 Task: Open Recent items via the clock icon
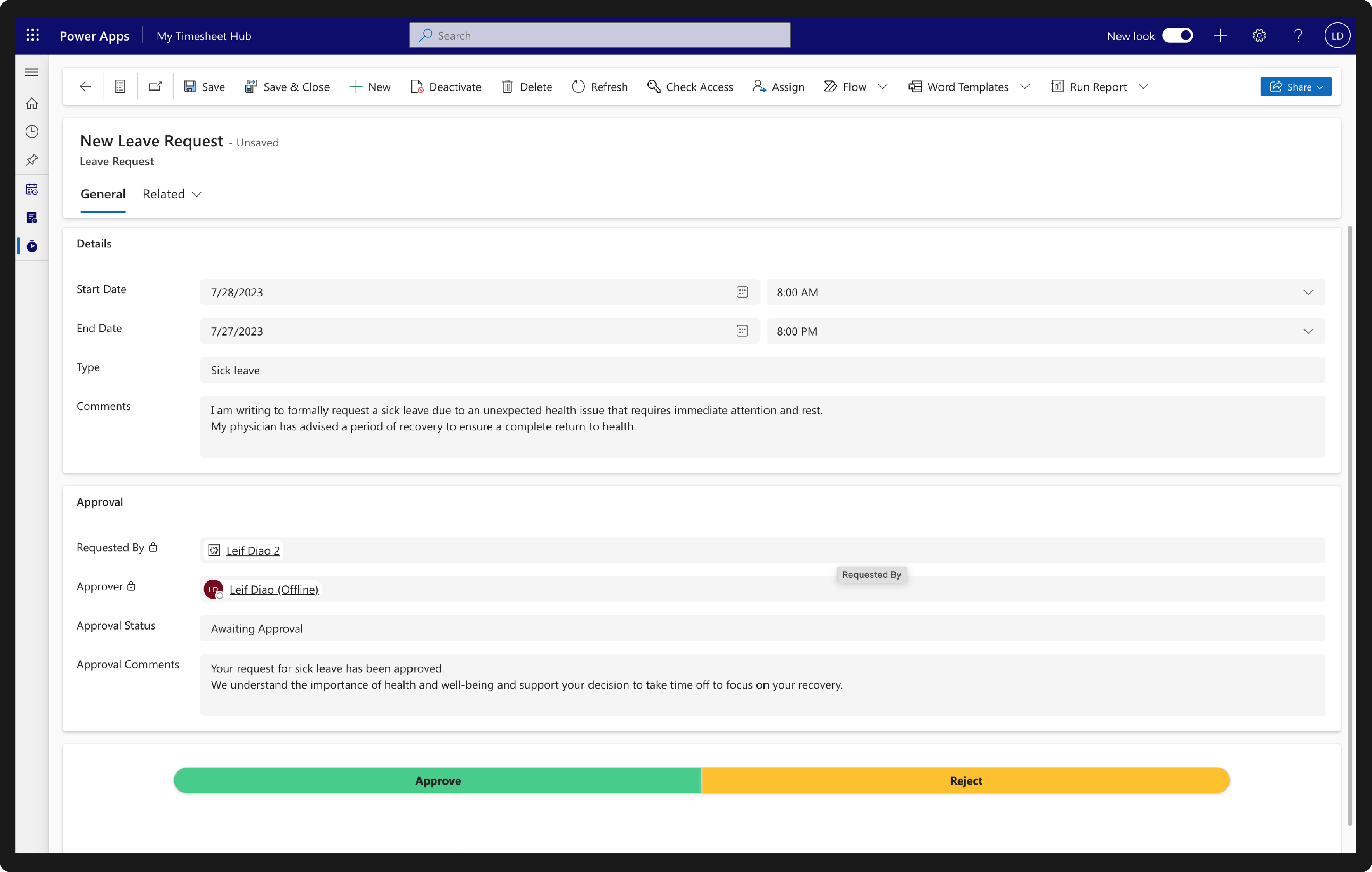33,132
